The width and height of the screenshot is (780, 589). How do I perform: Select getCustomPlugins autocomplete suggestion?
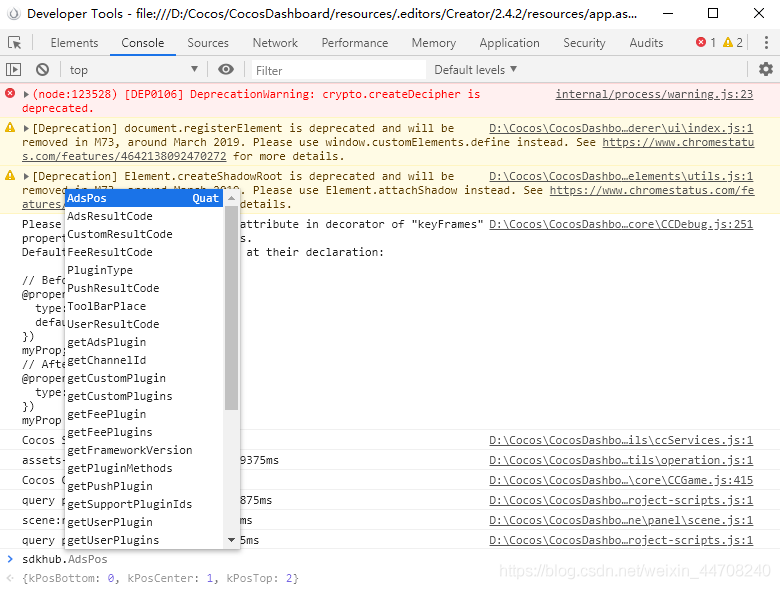(144, 396)
